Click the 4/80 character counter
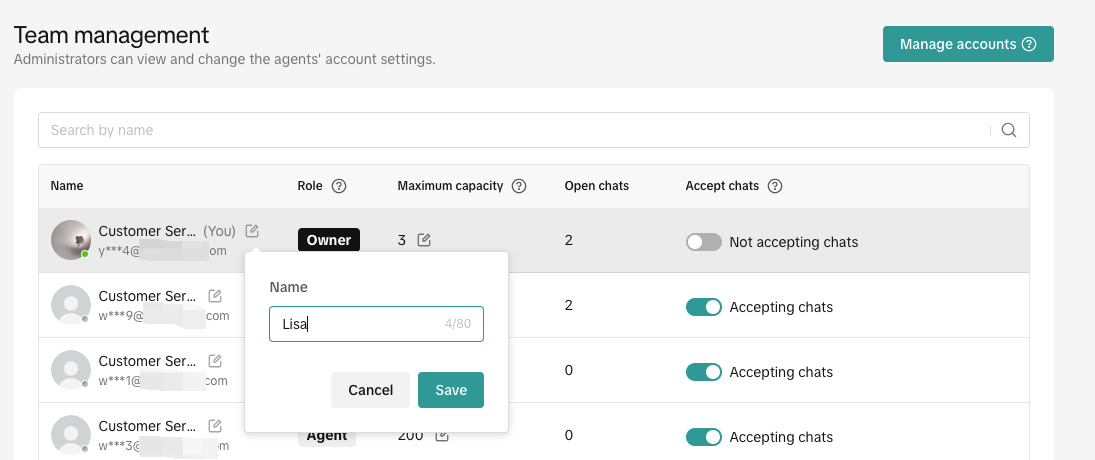1095x460 pixels. click(x=457, y=324)
